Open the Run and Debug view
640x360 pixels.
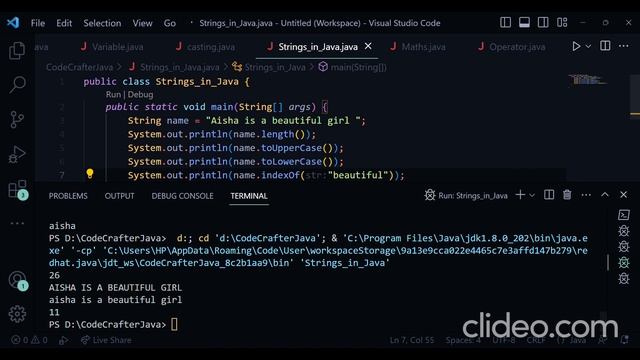[17, 154]
